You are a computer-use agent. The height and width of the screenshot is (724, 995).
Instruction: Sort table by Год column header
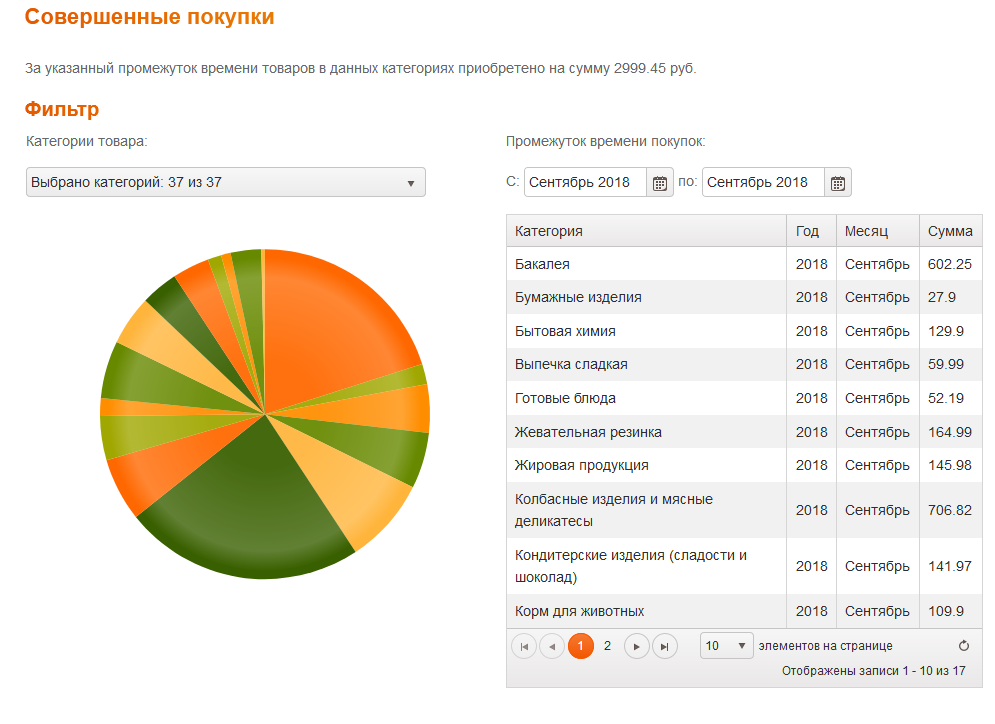tap(812, 231)
